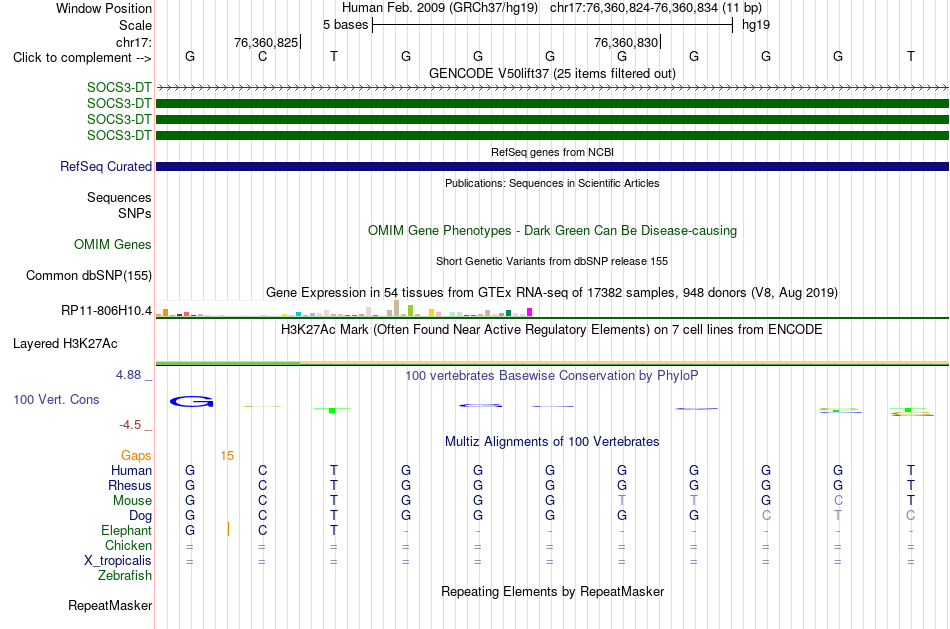Click the 'hg19' label beside the scale bar
This screenshot has height=629, width=950.
[x=756, y=25]
